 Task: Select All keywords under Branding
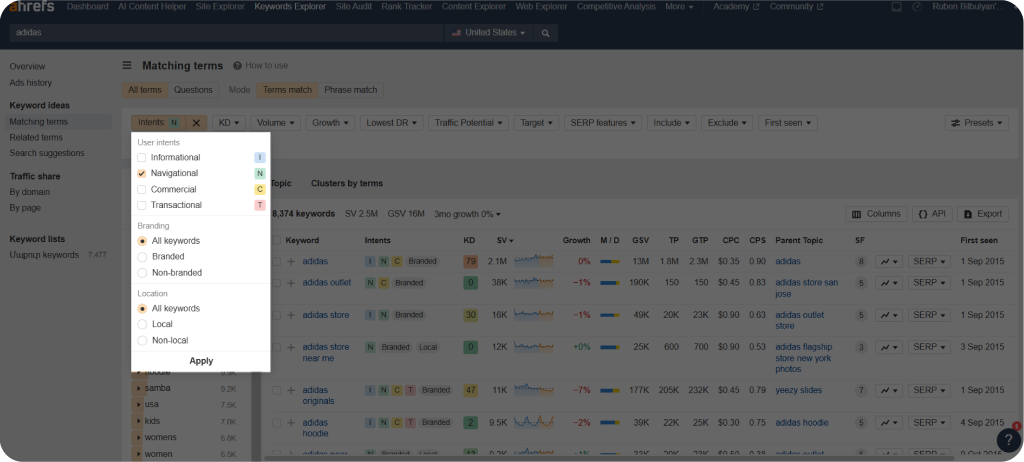click(142, 241)
